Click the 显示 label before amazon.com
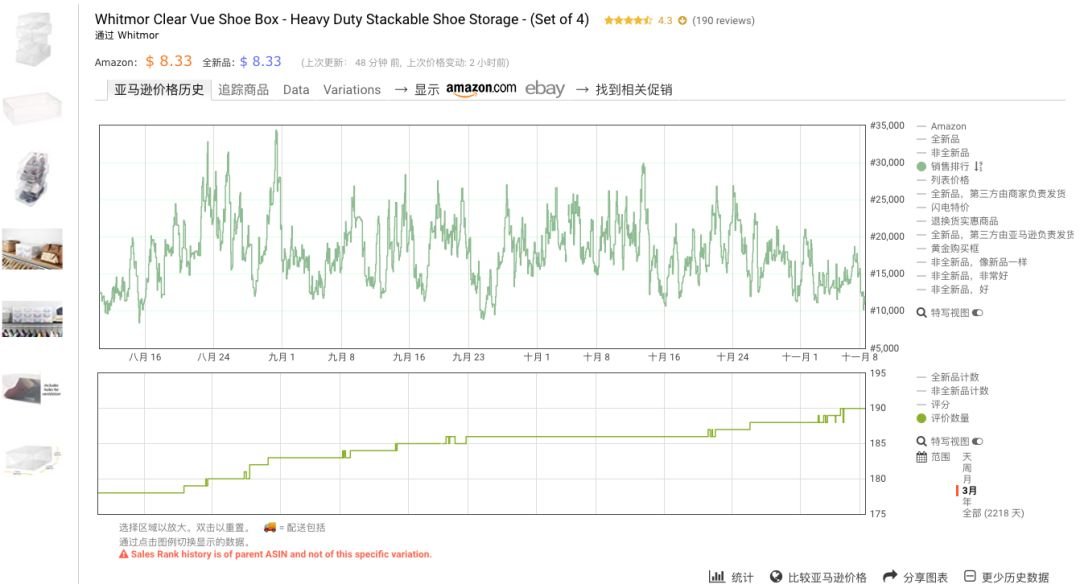The width and height of the screenshot is (1080, 584). coord(426,90)
